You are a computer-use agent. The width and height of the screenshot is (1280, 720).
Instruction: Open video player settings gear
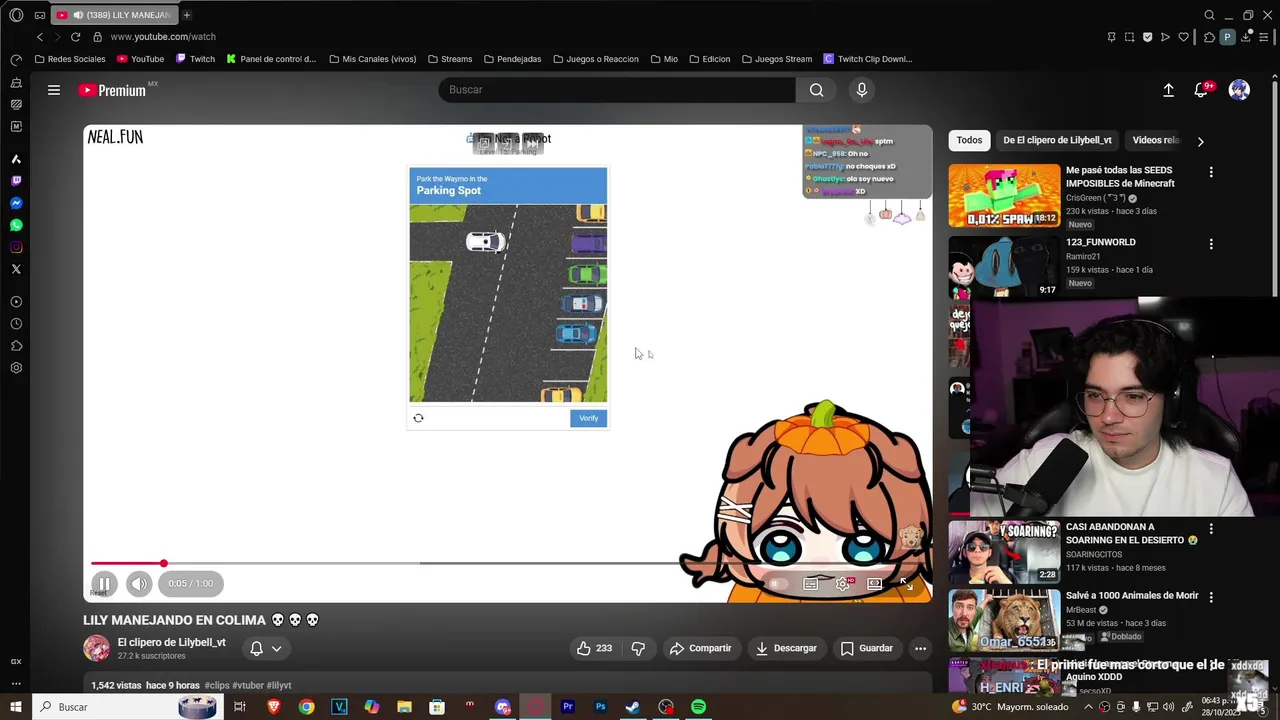[x=843, y=584]
